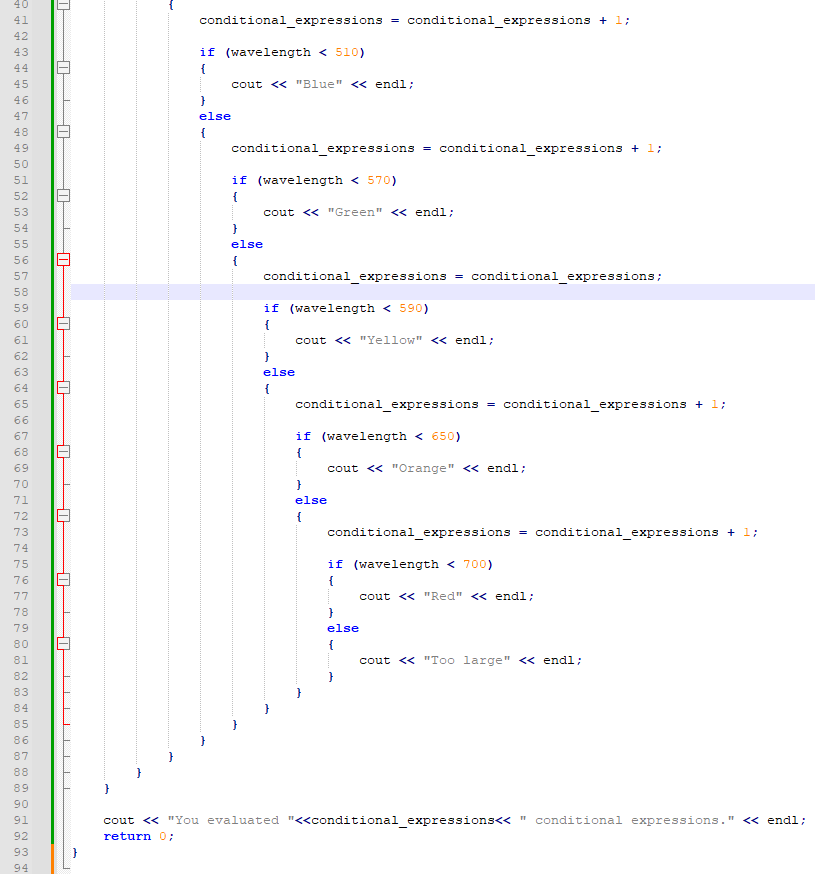Click the number 510 in the condition
The image size is (815, 874).
pyautogui.click(x=347, y=52)
